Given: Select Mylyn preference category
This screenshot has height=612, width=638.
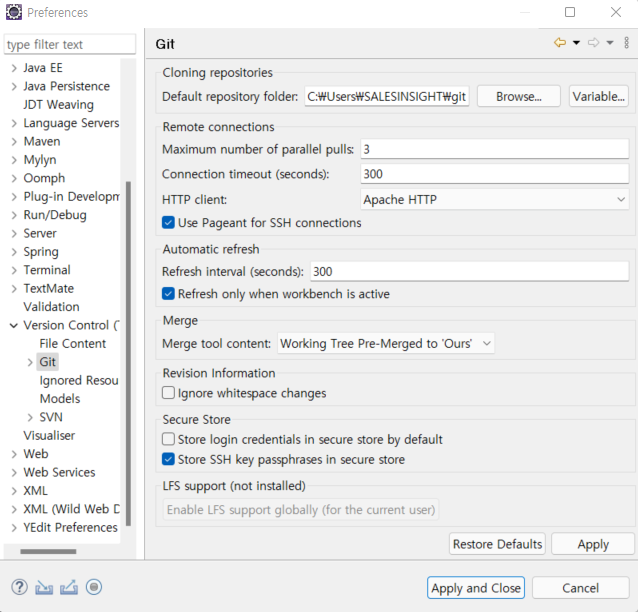Looking at the screenshot, I should pyautogui.click(x=40, y=160).
